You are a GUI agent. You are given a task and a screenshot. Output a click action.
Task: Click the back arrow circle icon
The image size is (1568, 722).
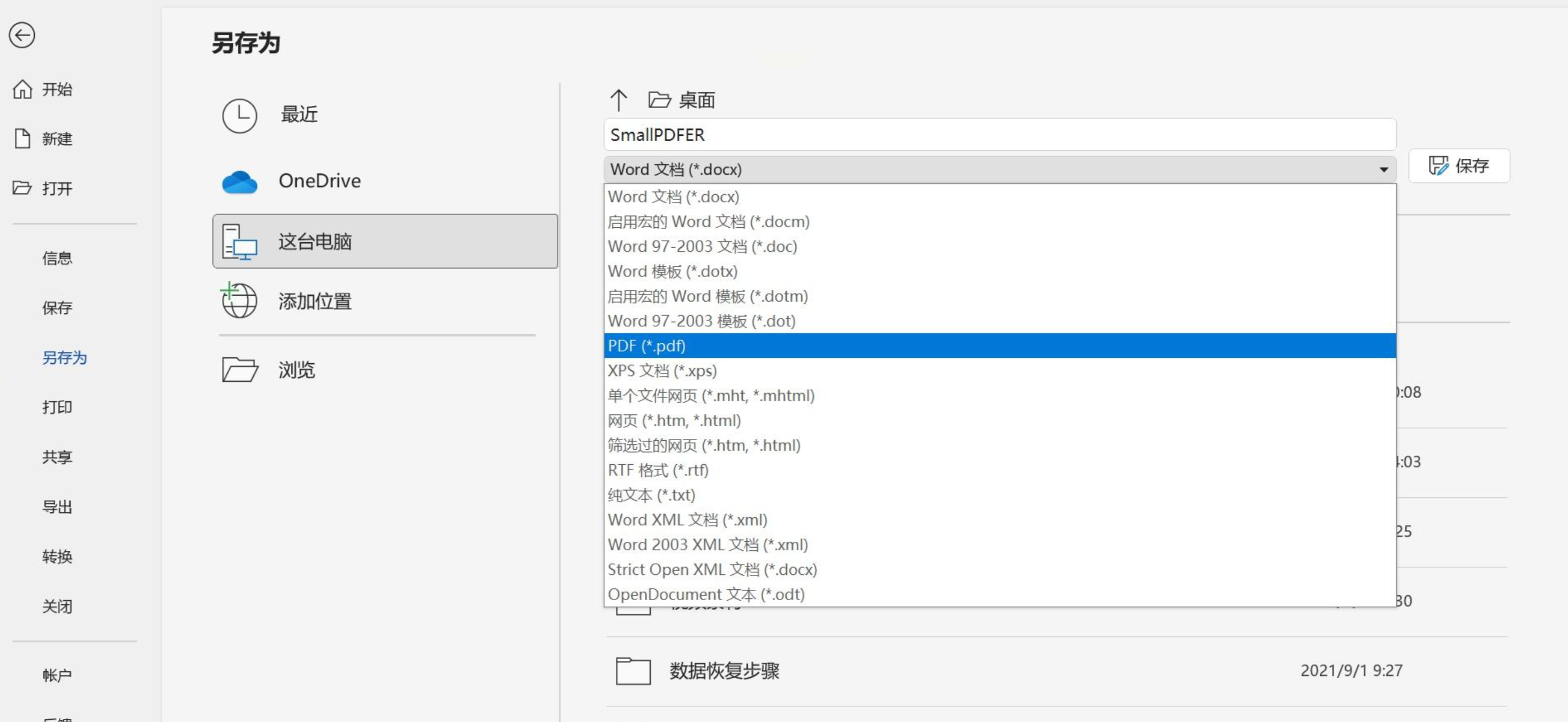click(22, 35)
